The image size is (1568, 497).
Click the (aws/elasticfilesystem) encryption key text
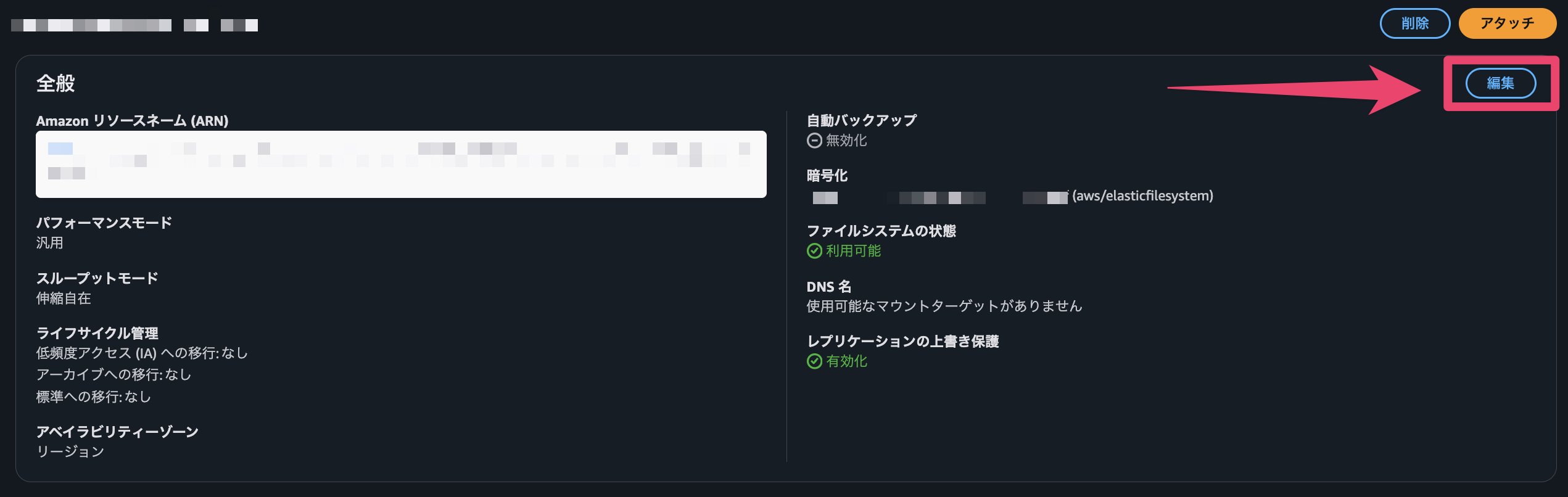pos(1142,196)
